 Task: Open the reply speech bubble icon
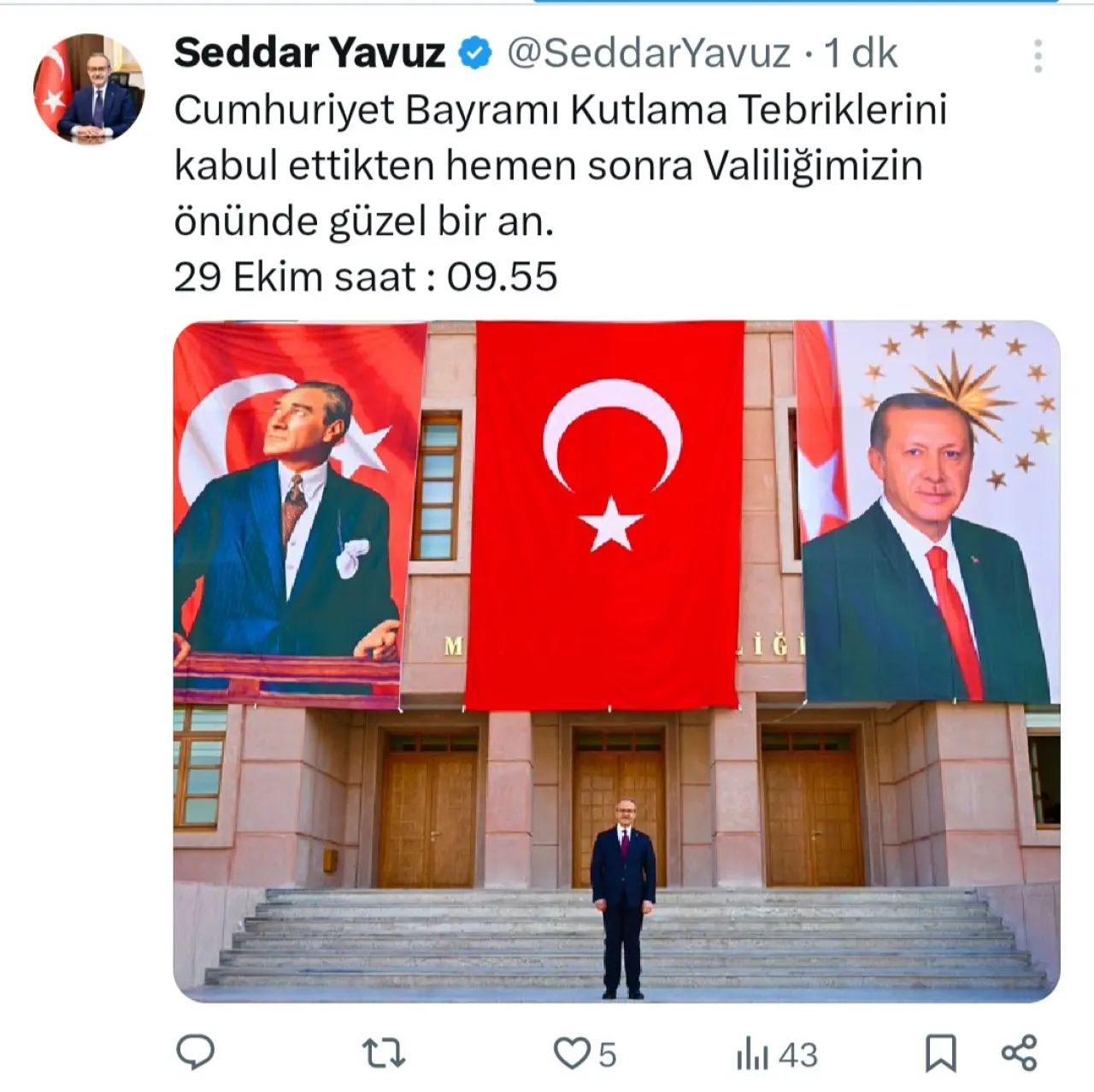click(x=195, y=1052)
